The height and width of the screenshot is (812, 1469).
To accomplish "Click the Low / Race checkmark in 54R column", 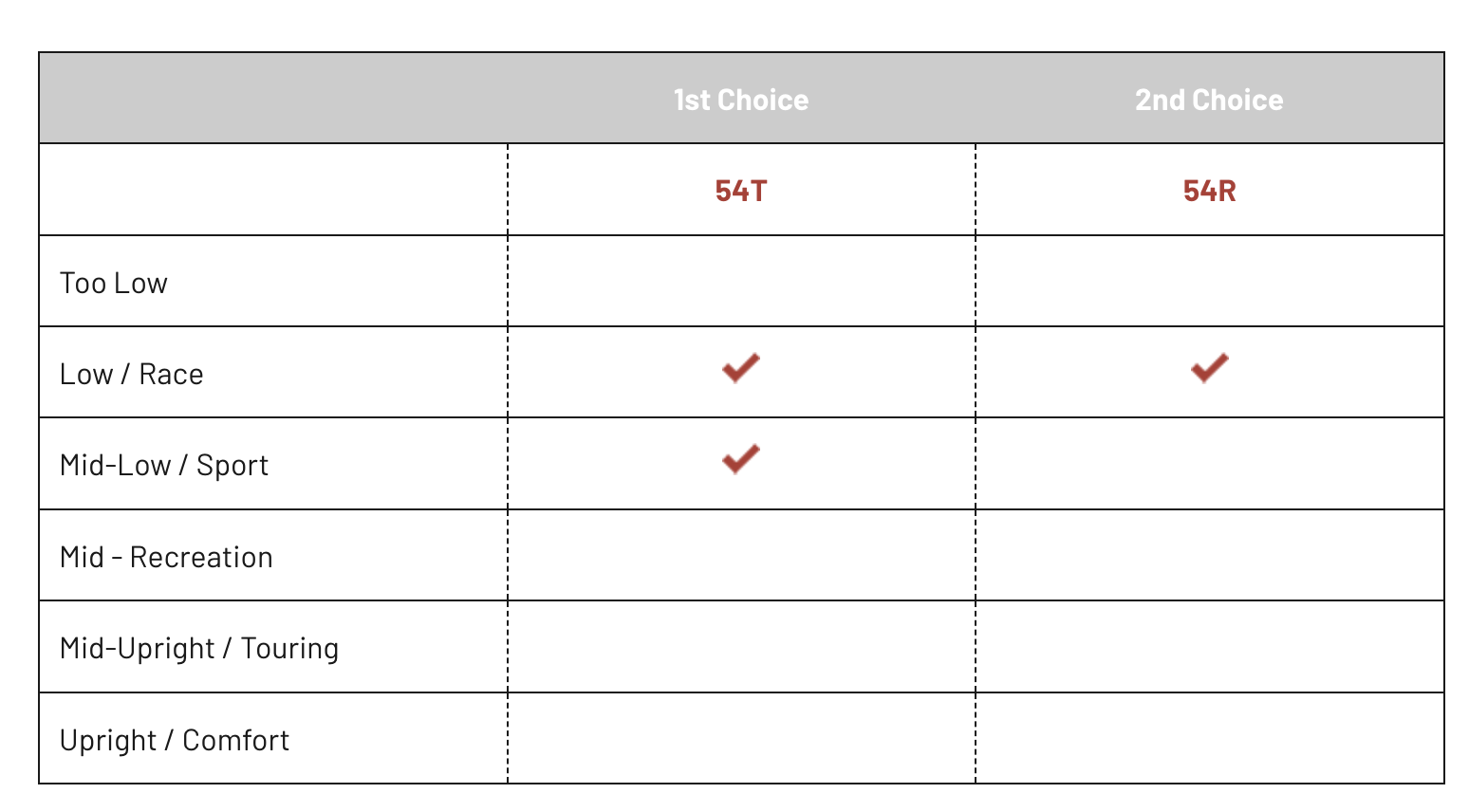I will point(1209,368).
